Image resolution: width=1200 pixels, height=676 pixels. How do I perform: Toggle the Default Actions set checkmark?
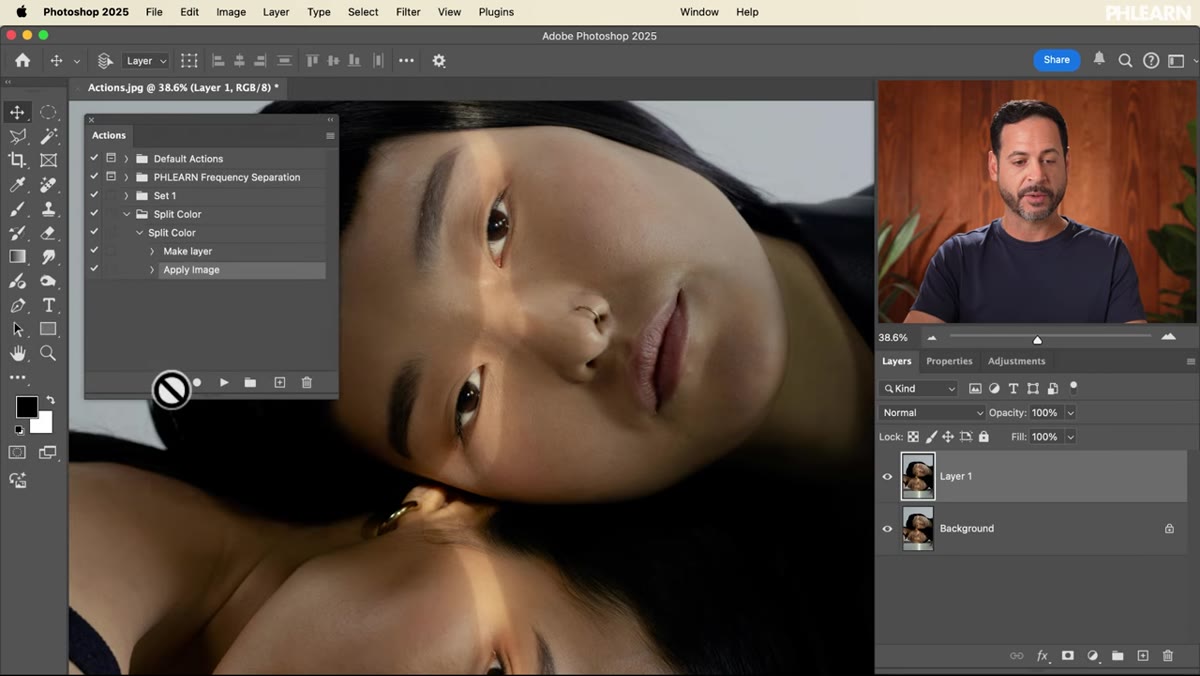coord(94,158)
